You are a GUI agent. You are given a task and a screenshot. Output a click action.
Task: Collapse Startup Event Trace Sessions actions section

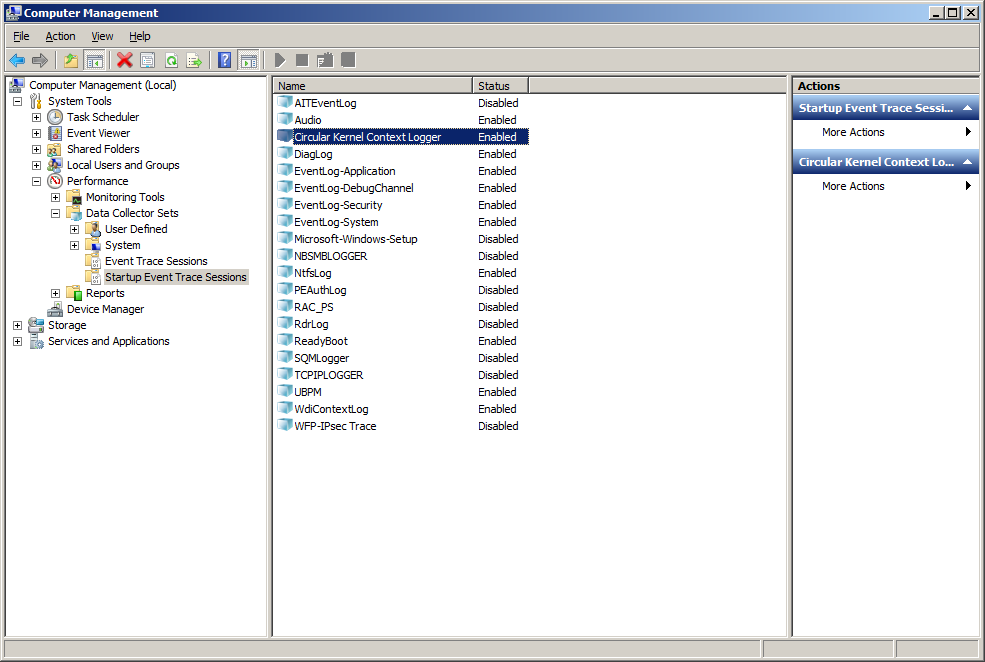click(x=967, y=108)
